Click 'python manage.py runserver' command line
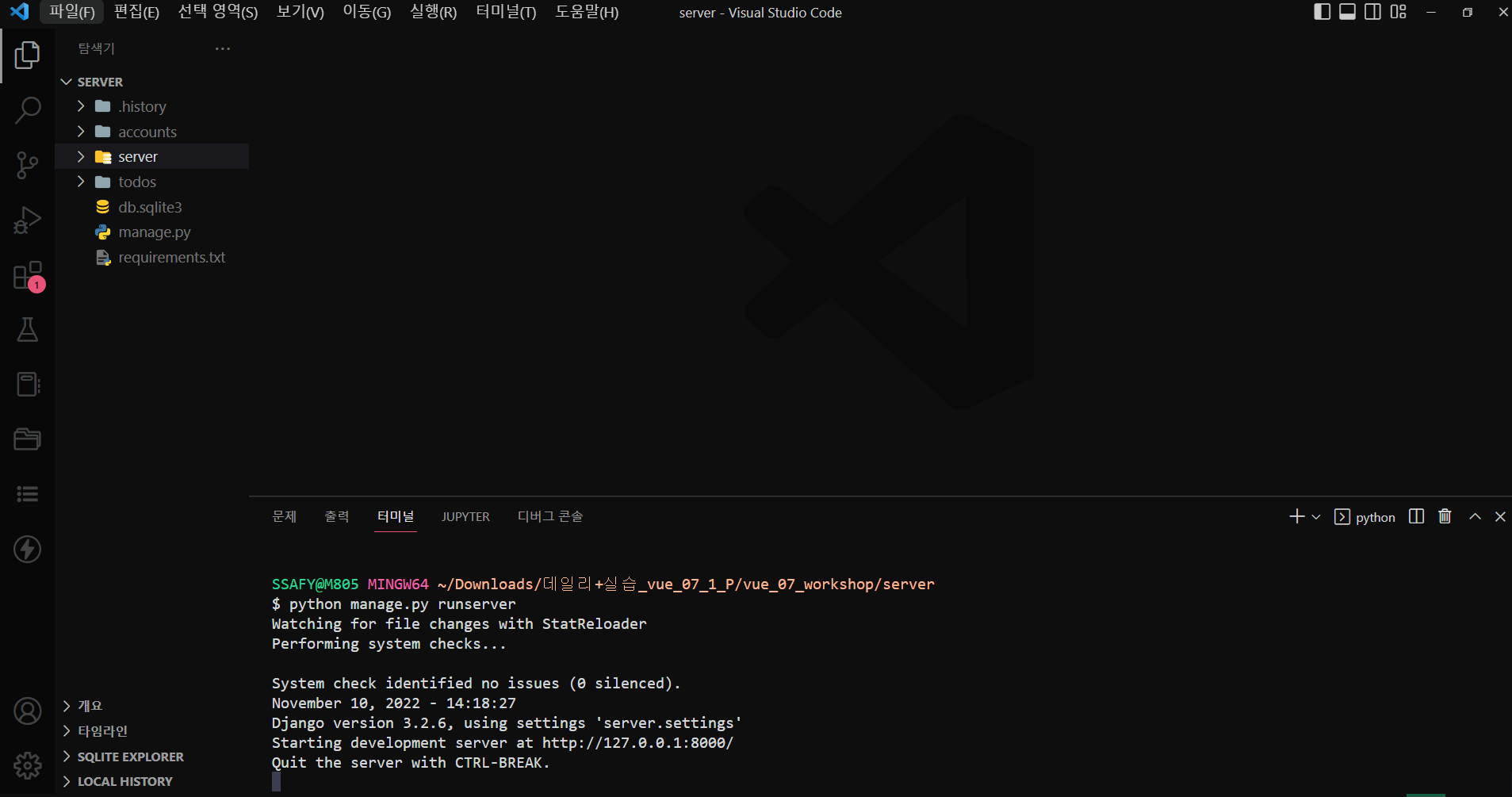Screen dimensions: 1512x797 [402, 604]
